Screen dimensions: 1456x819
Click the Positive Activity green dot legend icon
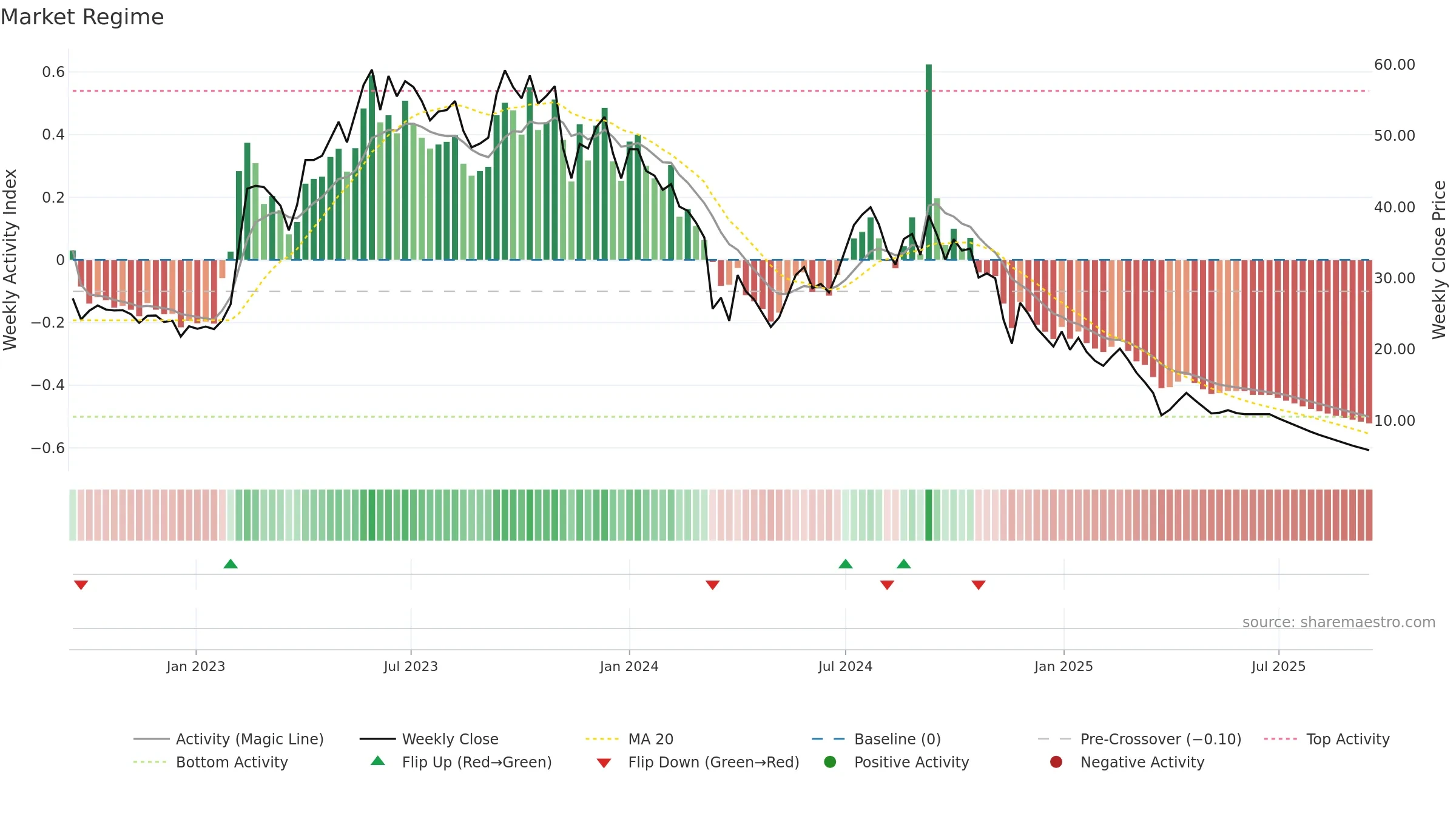point(830,761)
